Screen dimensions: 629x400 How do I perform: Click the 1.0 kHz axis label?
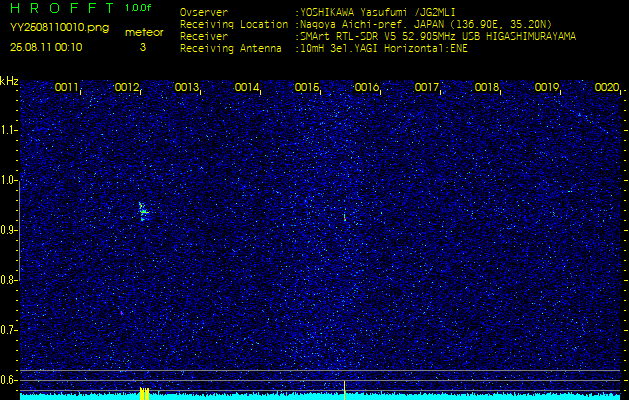pyautogui.click(x=9, y=180)
